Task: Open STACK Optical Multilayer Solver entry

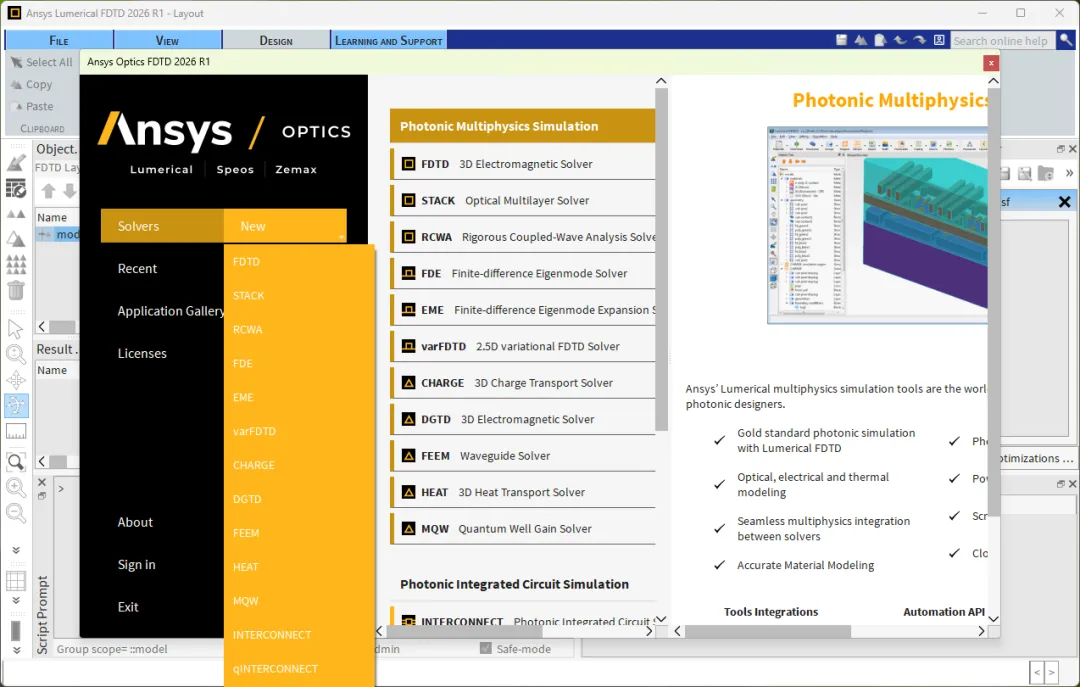Action: (523, 201)
